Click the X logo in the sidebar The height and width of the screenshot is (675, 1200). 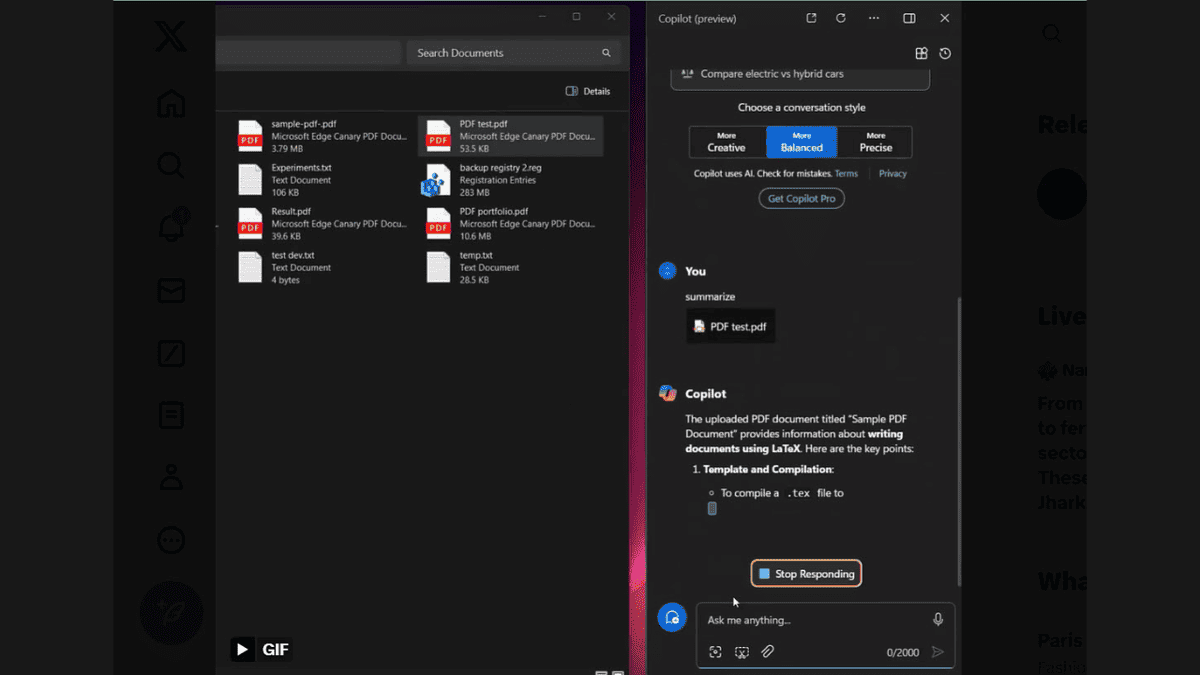tap(171, 38)
